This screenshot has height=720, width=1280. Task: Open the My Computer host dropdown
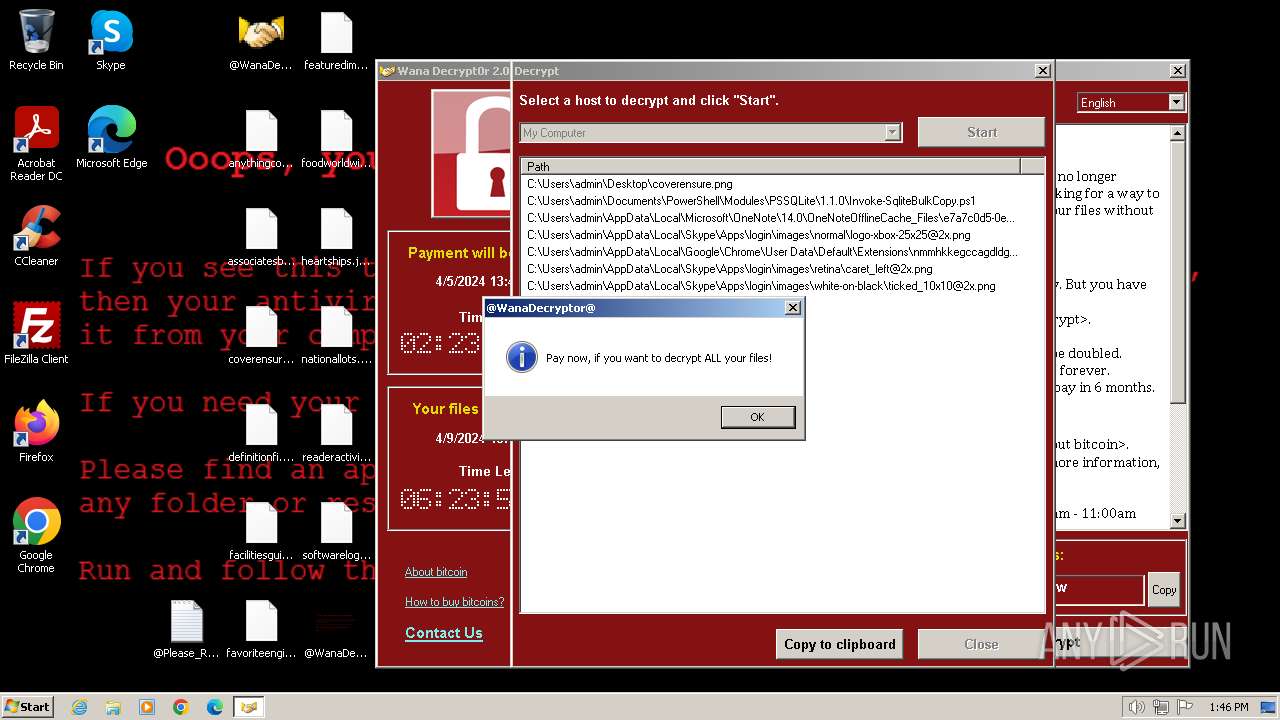[893, 132]
